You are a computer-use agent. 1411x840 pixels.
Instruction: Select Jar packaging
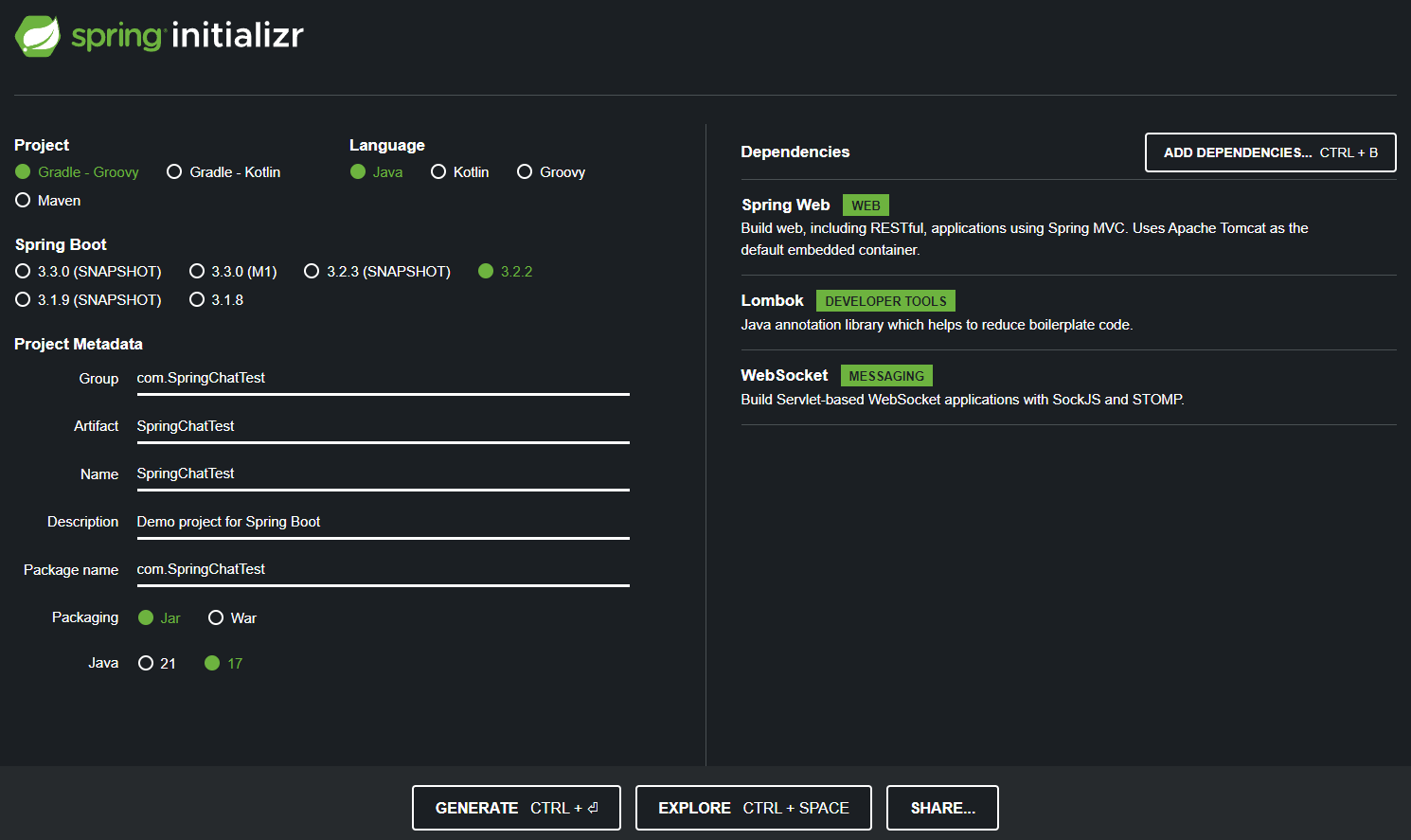point(159,618)
